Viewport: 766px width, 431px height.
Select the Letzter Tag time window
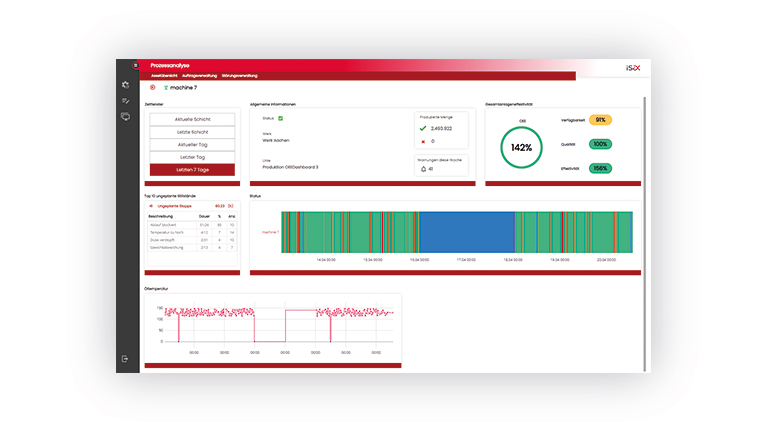(192, 157)
